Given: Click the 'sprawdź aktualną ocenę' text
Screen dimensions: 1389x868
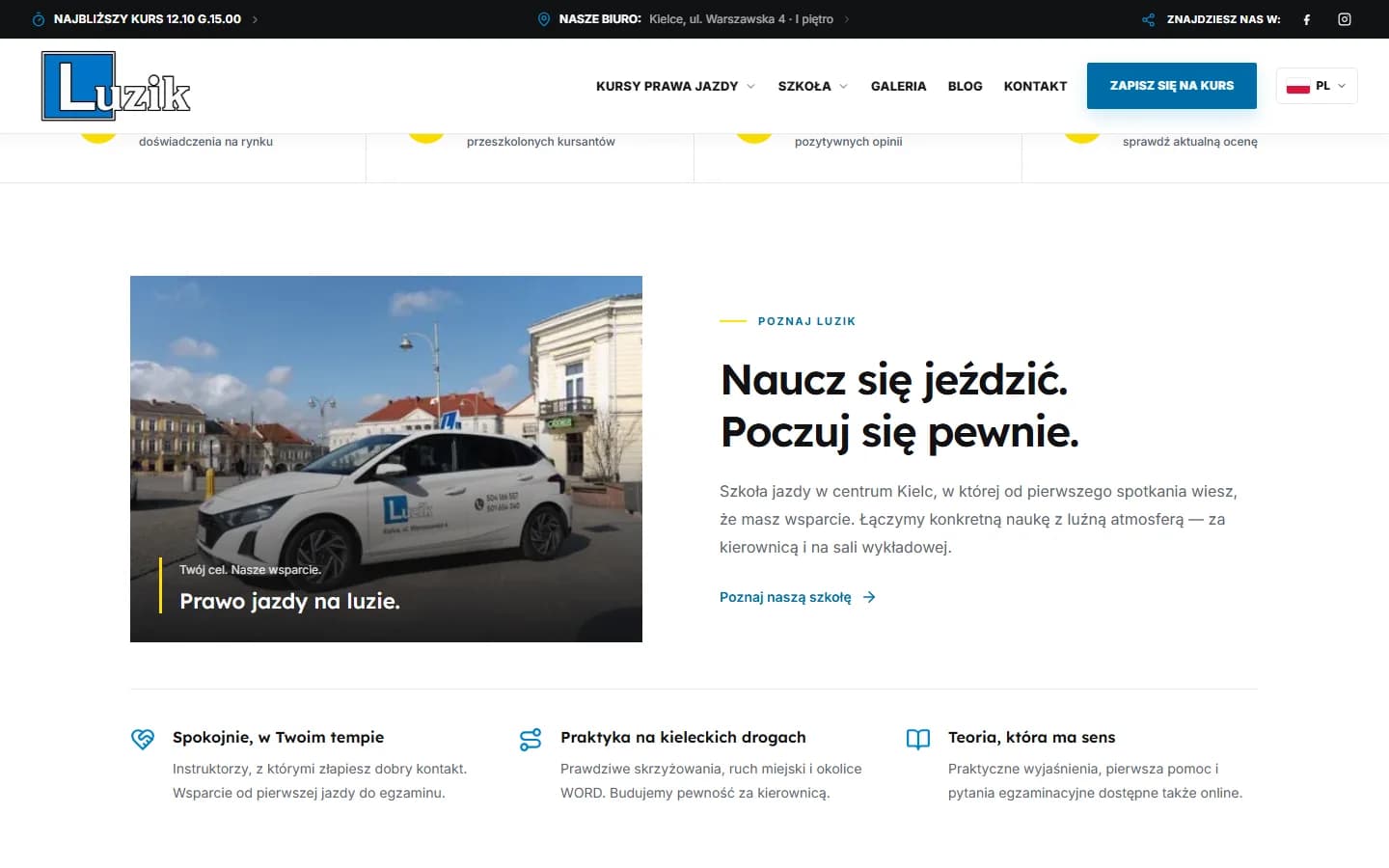Looking at the screenshot, I should point(1189,142).
